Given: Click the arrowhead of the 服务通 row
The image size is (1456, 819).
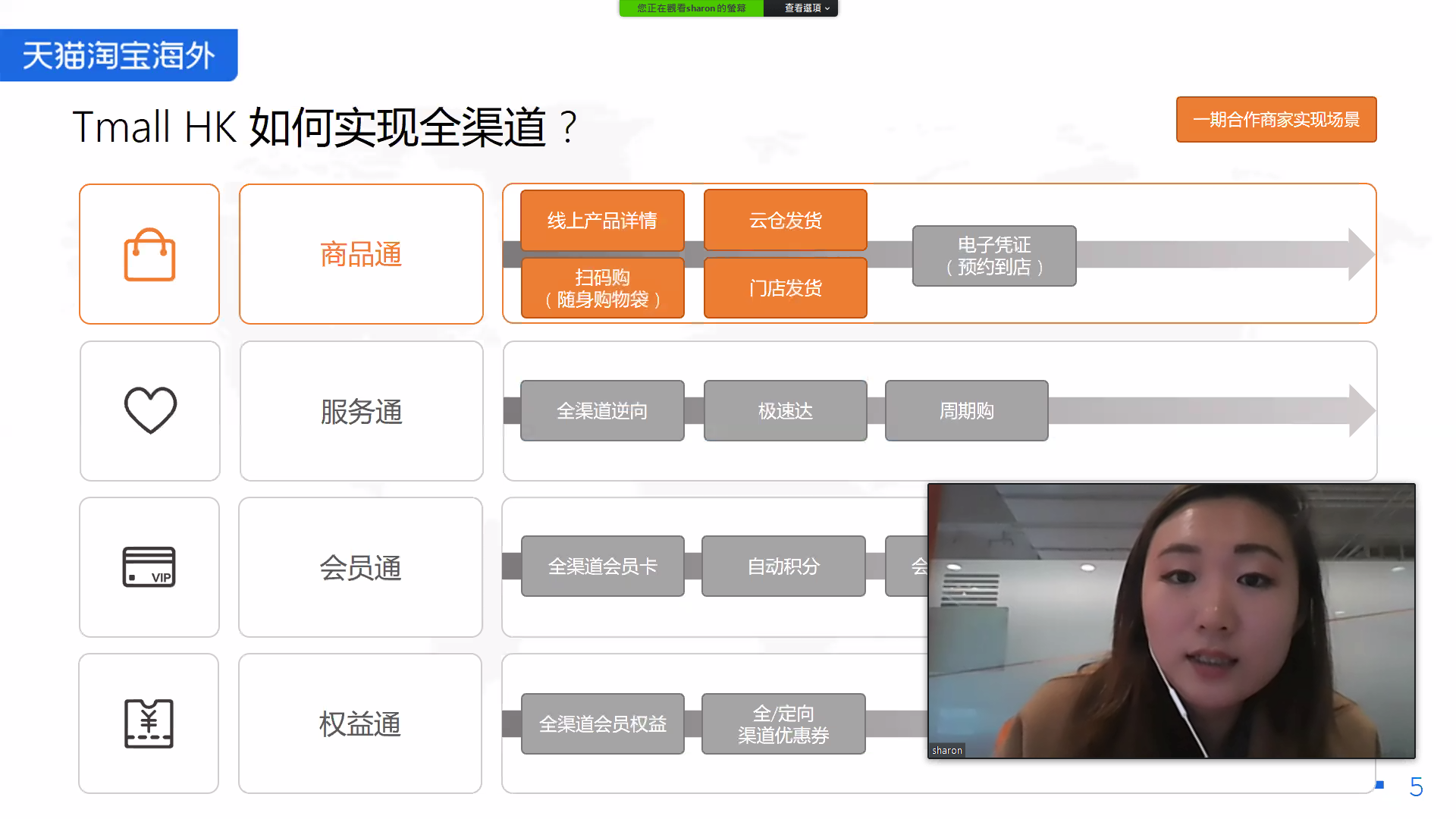Looking at the screenshot, I should (1361, 411).
